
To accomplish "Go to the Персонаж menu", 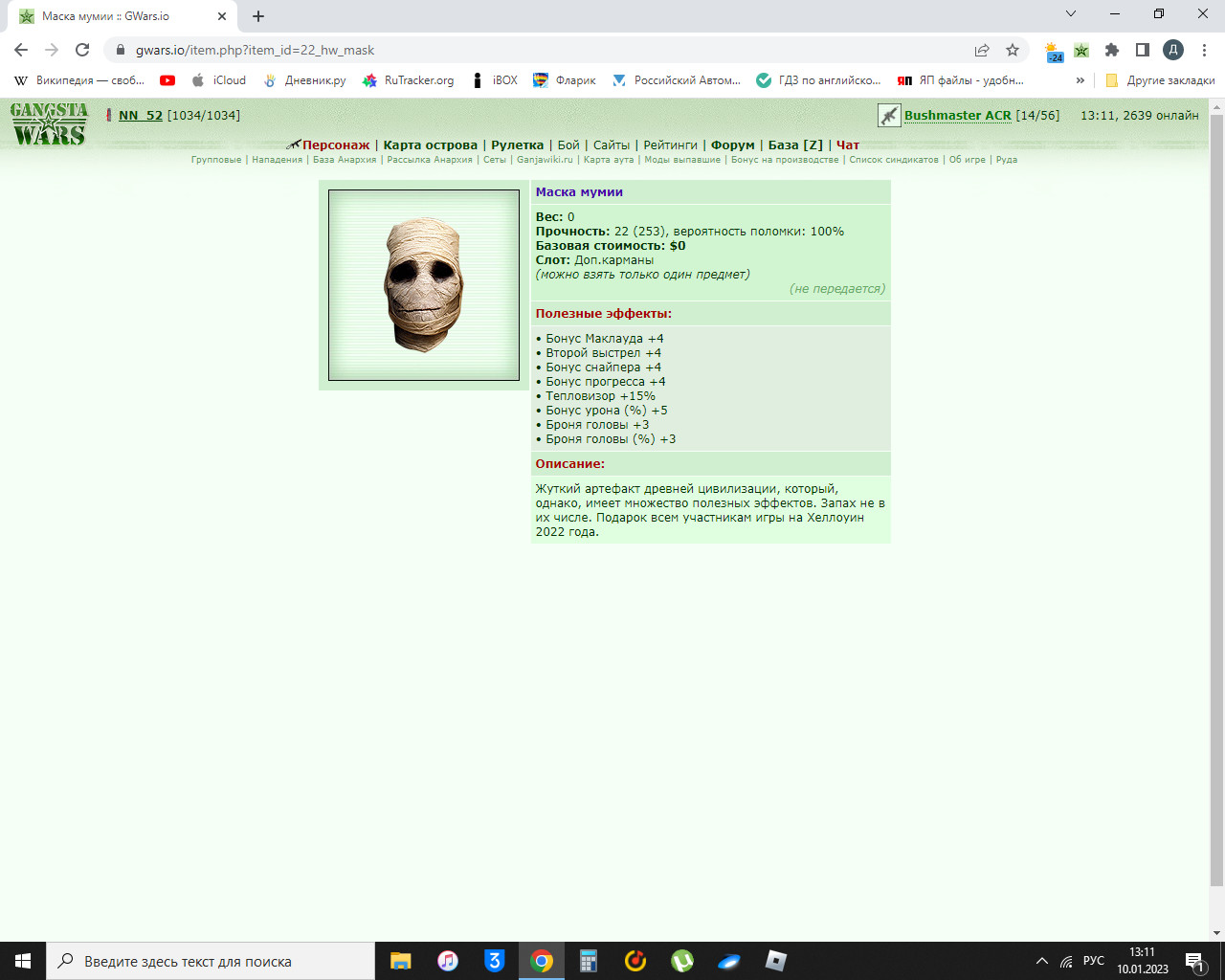I will 336,145.
